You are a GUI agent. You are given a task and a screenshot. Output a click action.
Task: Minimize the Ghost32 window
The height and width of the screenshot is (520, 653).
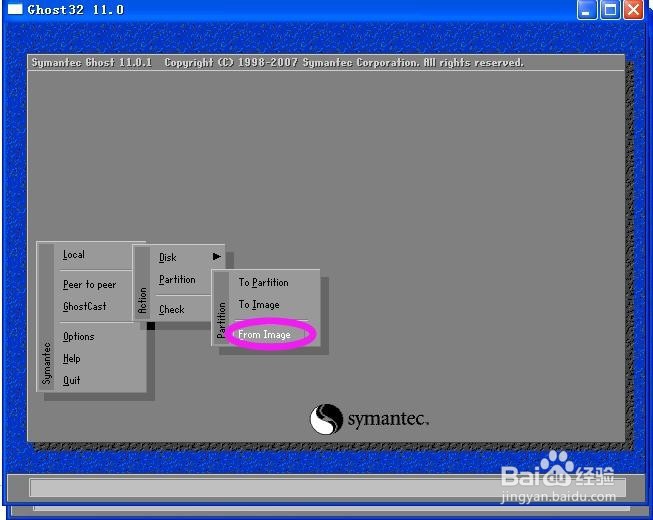pyautogui.click(x=586, y=10)
